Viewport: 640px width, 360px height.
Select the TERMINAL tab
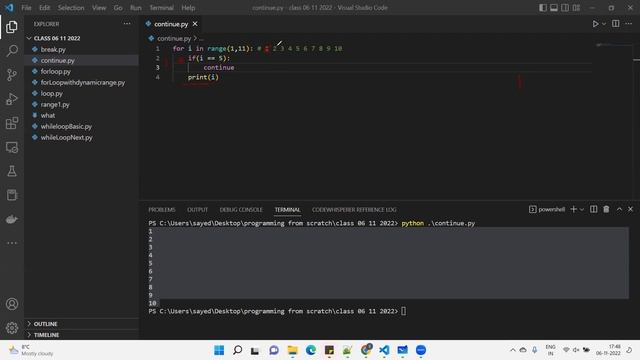[287, 209]
